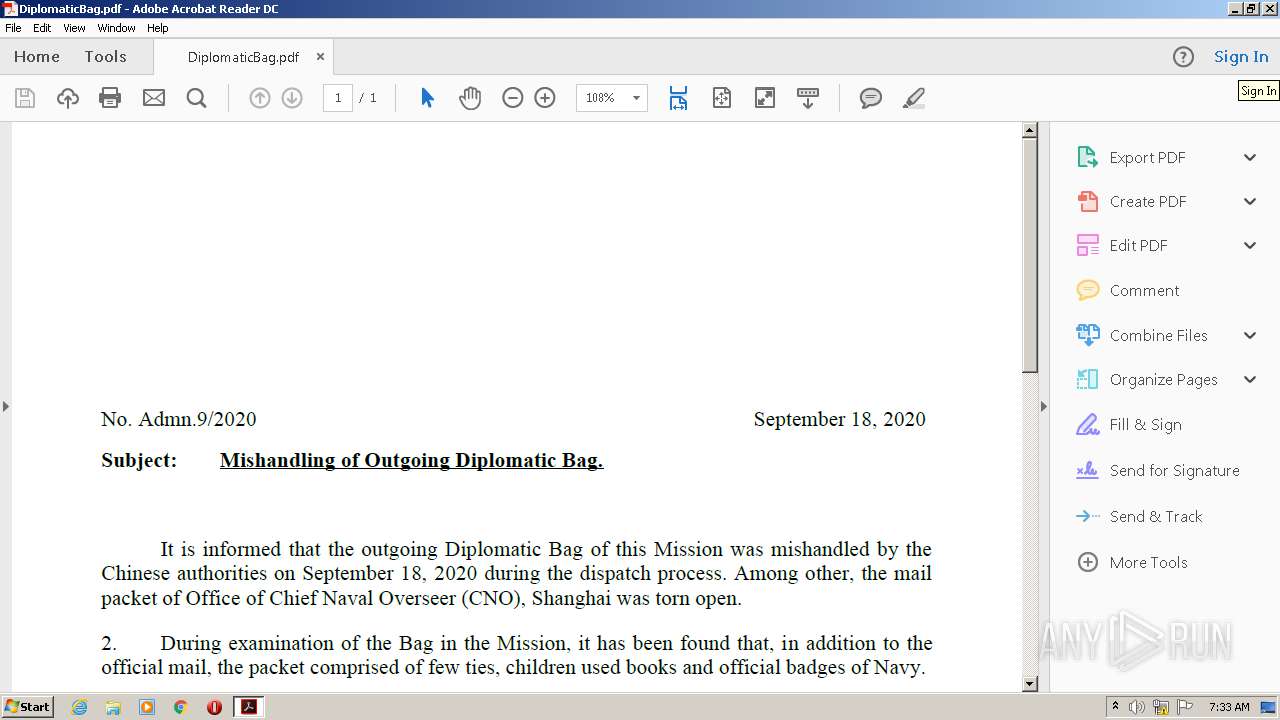Close the DiplomaticBag.pdf tab
1280x720 pixels.
click(320, 57)
